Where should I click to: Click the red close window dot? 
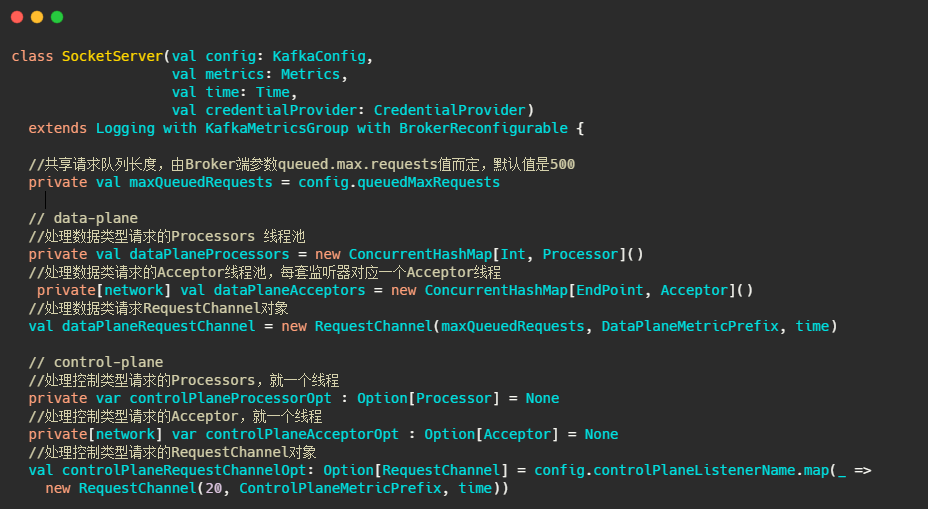[17, 17]
